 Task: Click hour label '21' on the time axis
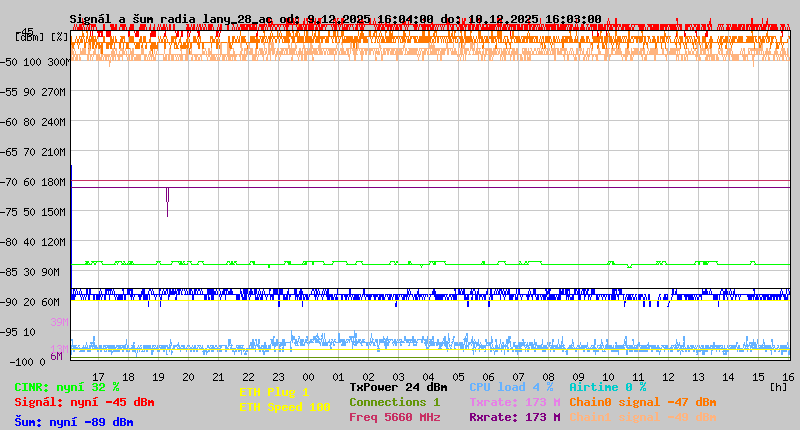(218, 377)
